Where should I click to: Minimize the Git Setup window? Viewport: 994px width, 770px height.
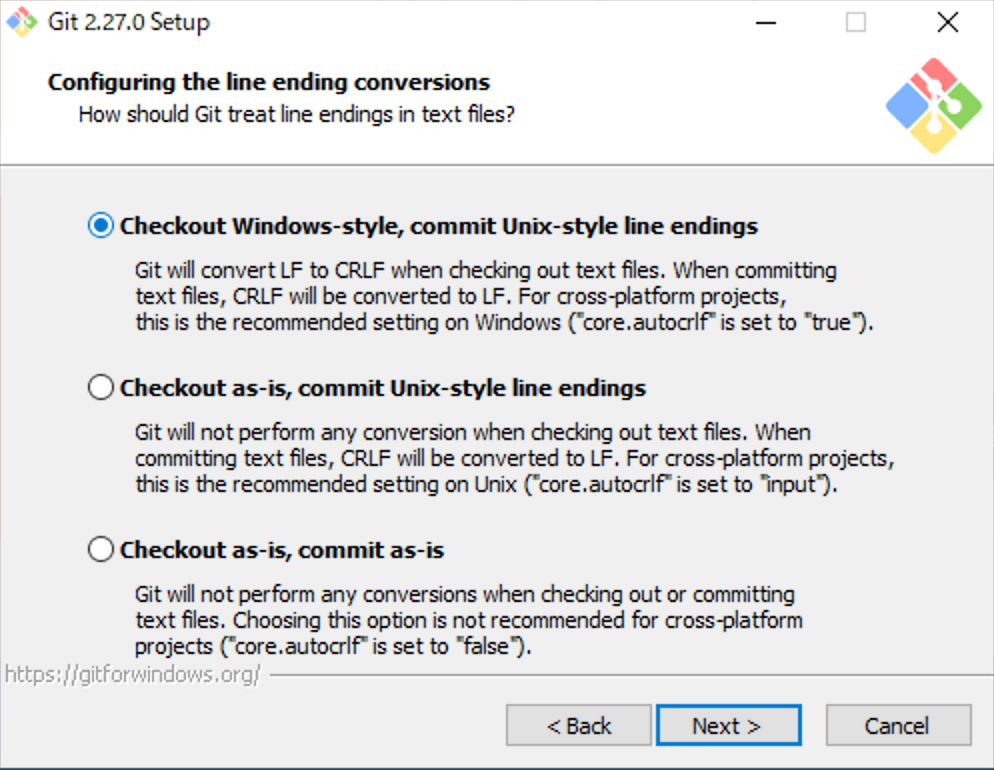(764, 22)
